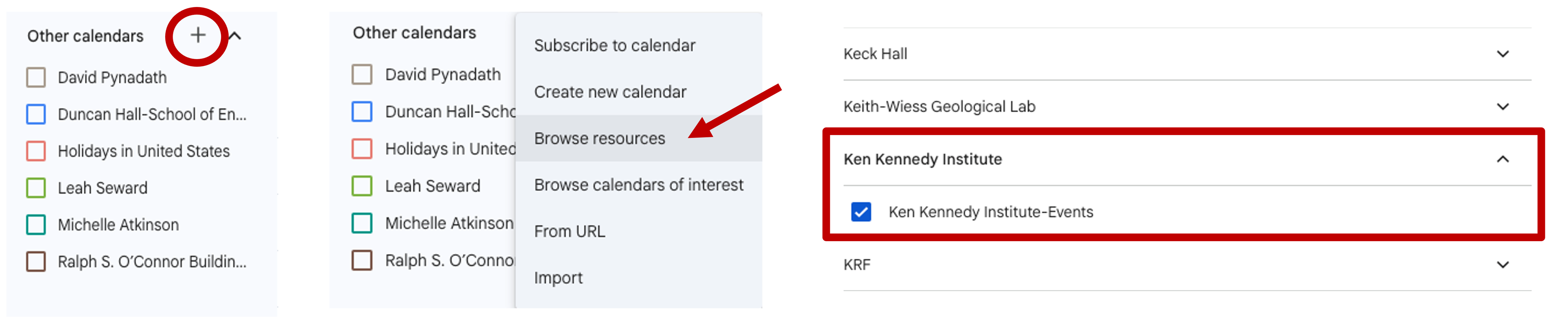Enable Leah Seward calendar in left panel

click(x=36, y=187)
